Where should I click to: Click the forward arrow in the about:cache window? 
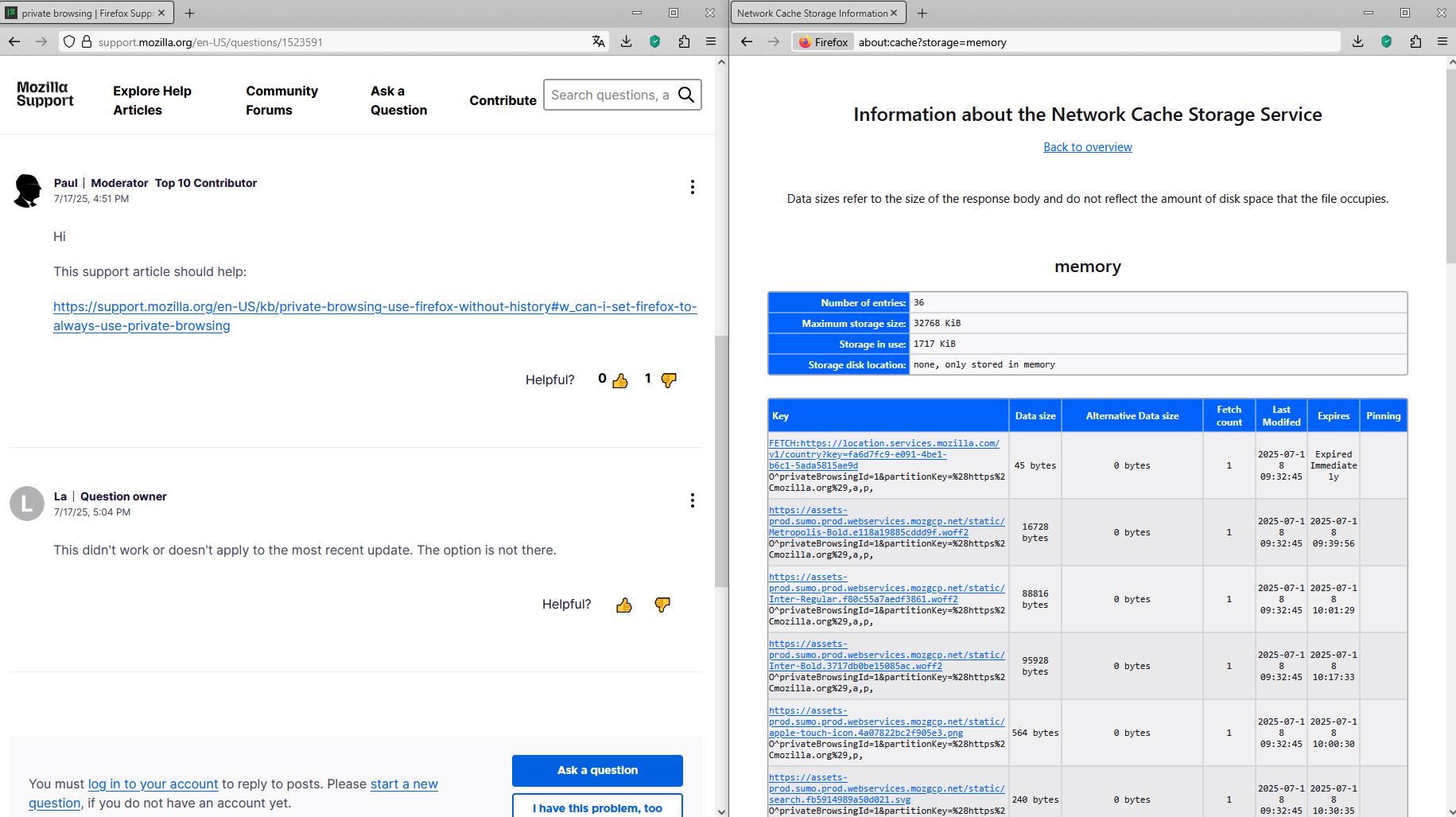tap(774, 41)
